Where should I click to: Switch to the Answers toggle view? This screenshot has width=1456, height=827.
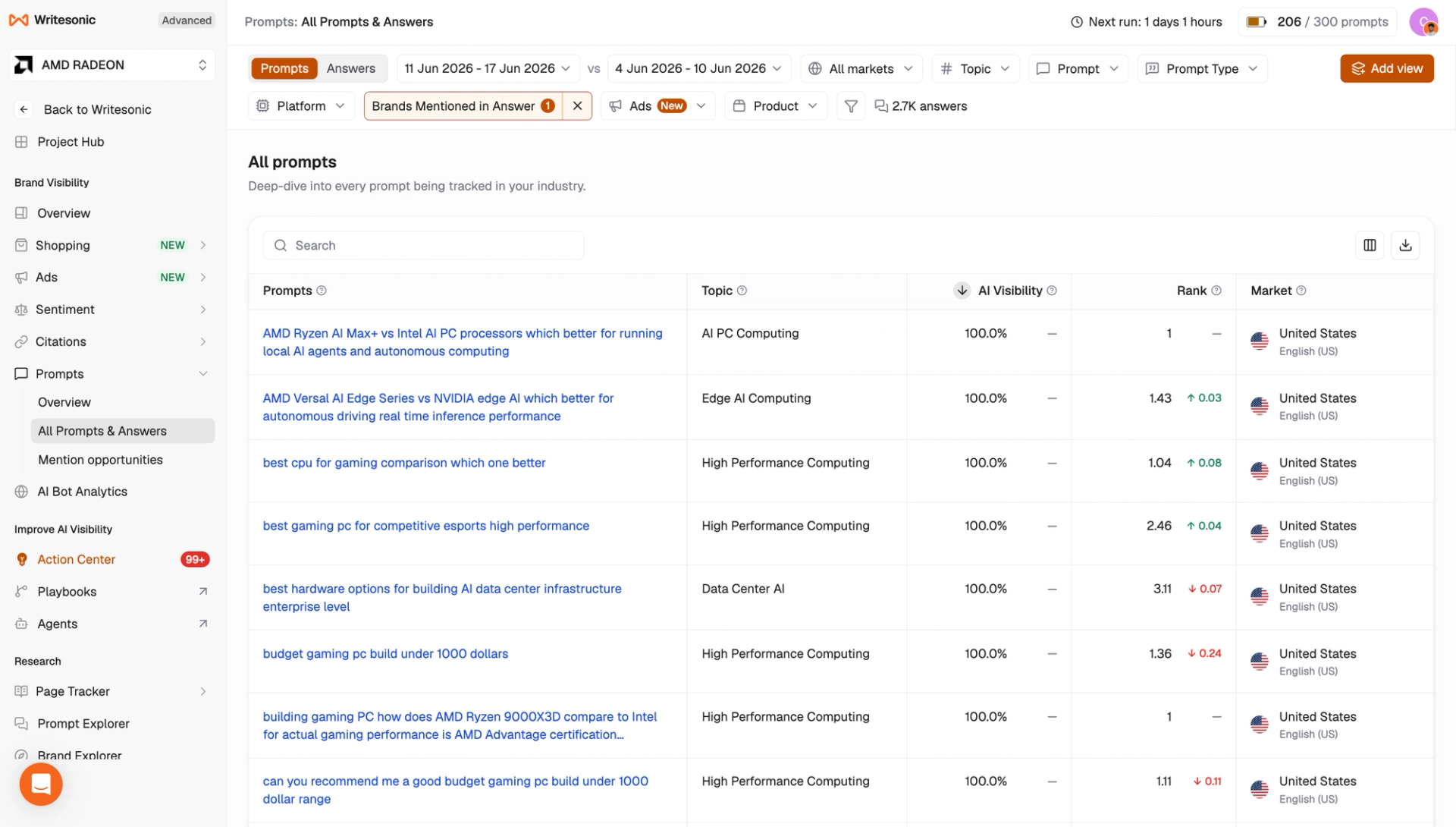coord(350,68)
